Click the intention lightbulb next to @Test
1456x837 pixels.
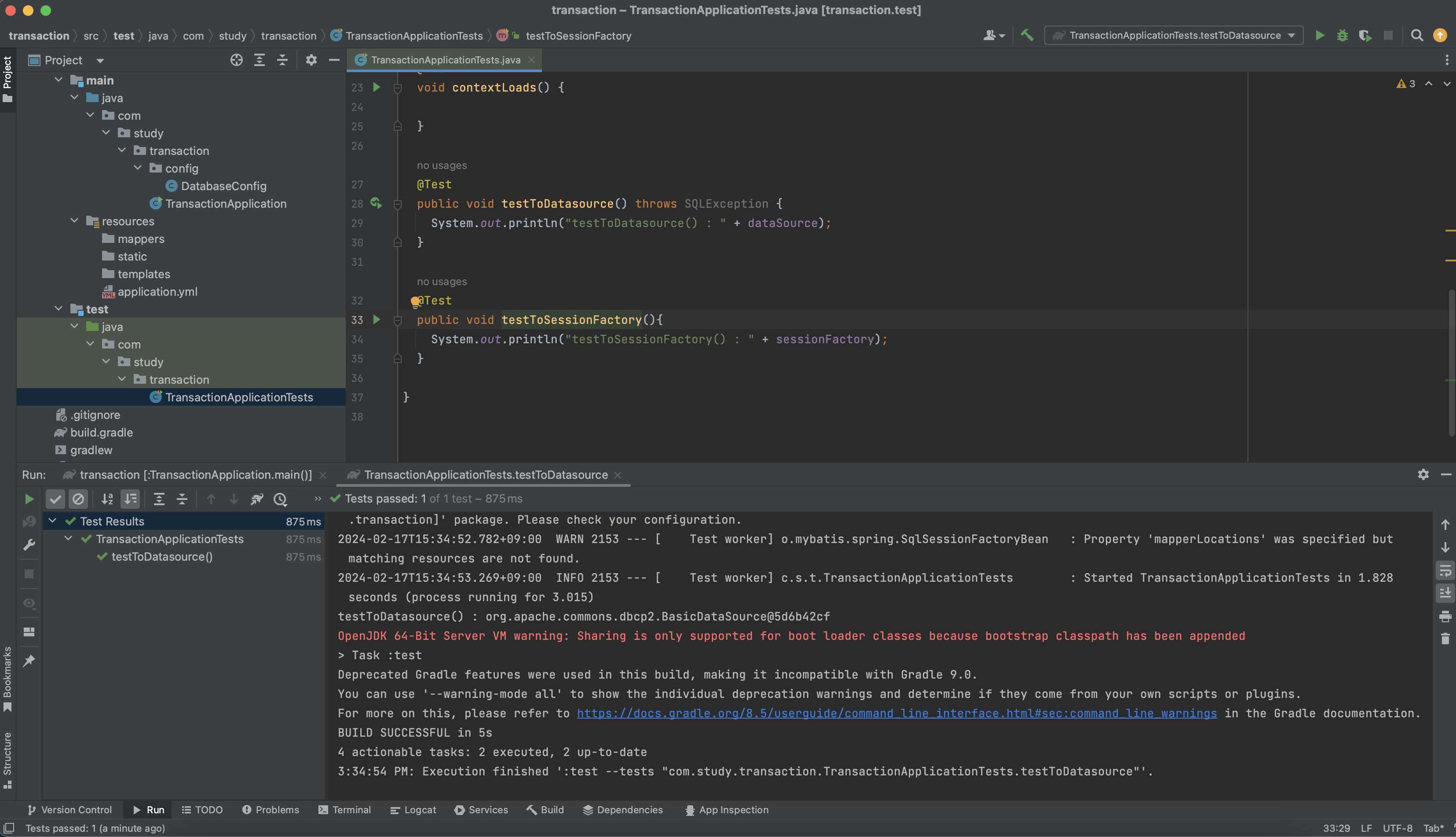[x=415, y=301]
